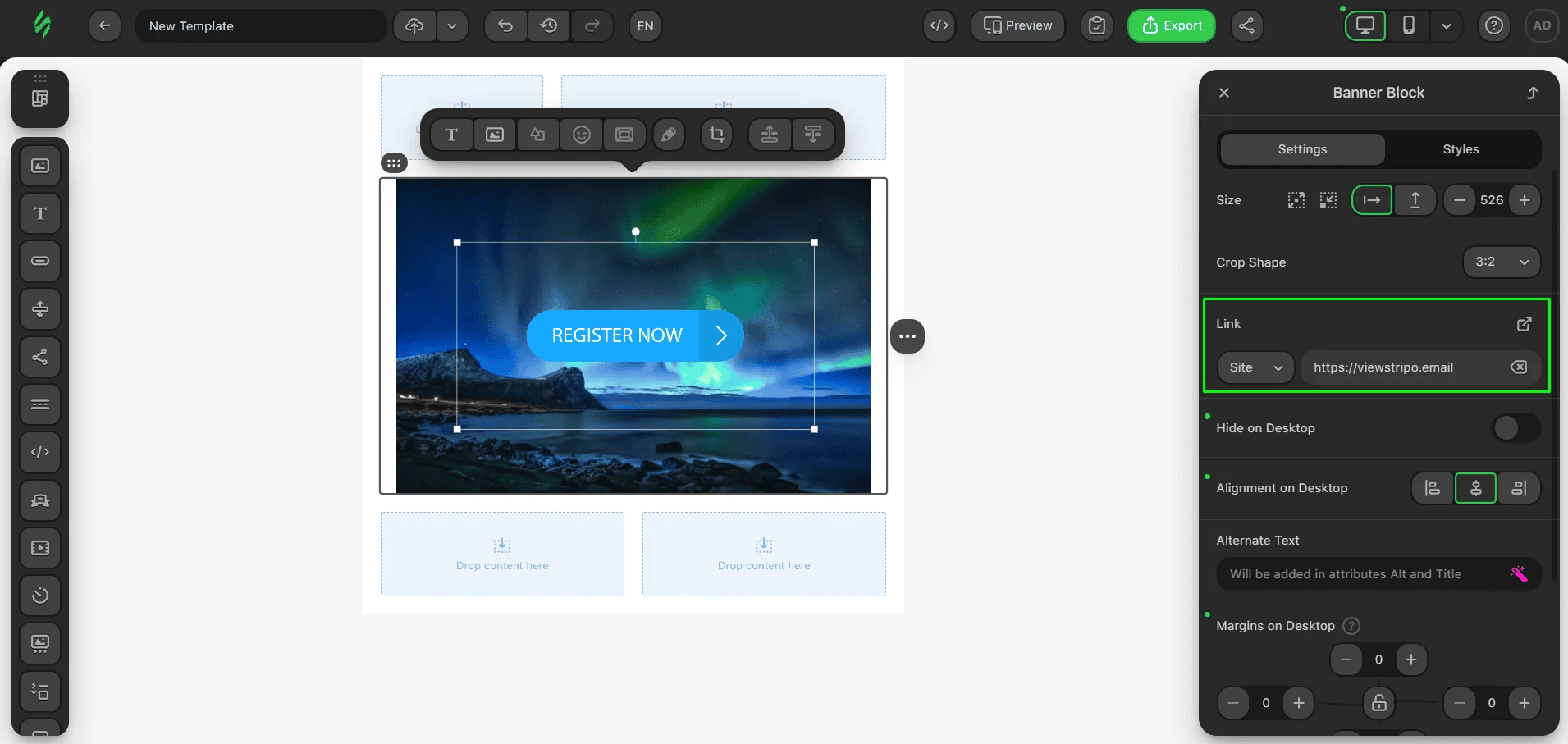Viewport: 1568px width, 744px height.
Task: Select Social block in left sidebar
Action: pyautogui.click(x=40, y=357)
